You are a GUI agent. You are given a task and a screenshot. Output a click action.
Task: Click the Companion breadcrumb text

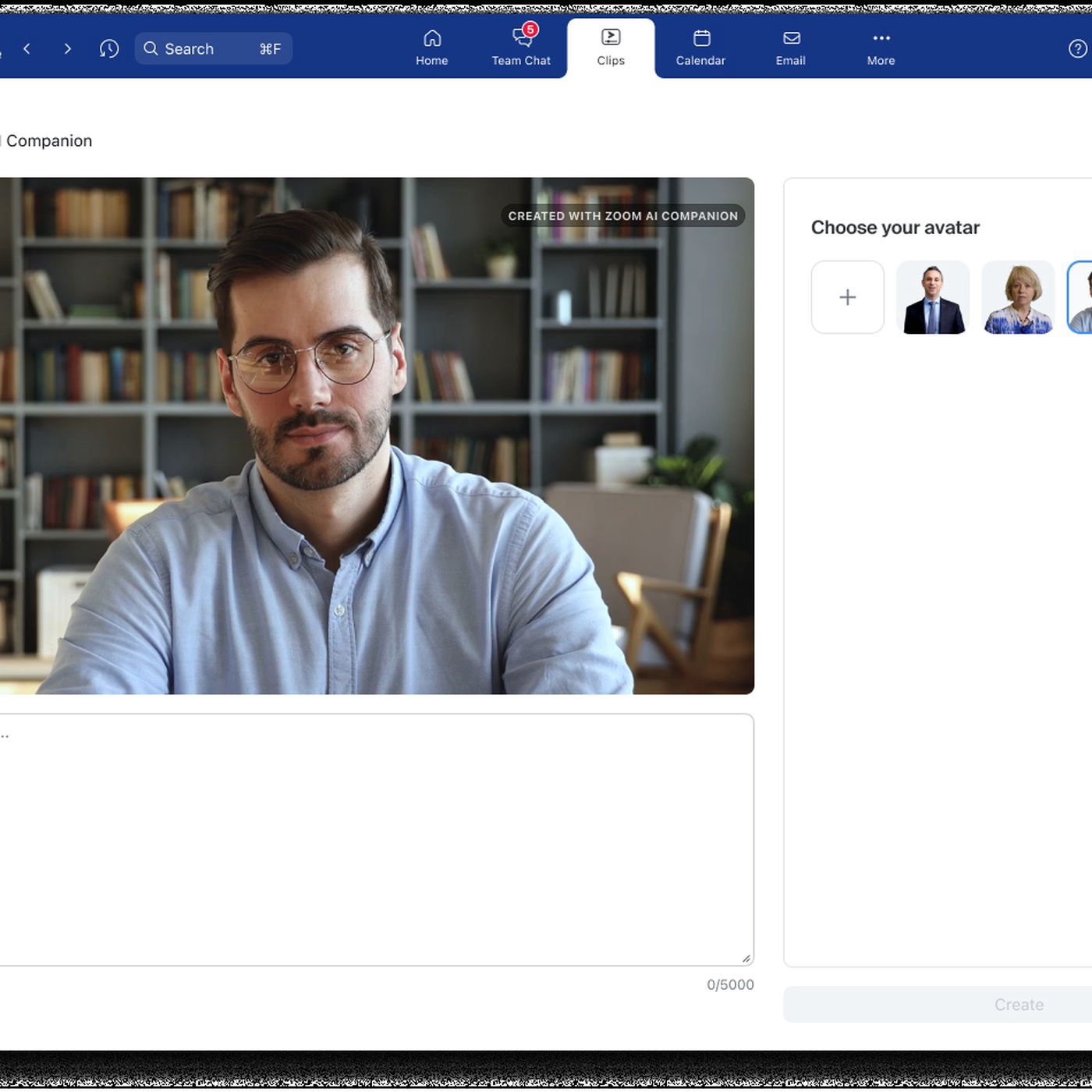coord(48,140)
